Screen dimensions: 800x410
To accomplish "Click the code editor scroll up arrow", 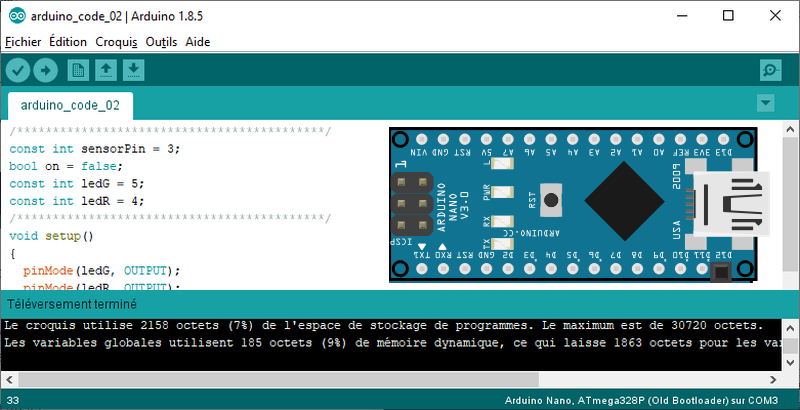I will point(790,129).
